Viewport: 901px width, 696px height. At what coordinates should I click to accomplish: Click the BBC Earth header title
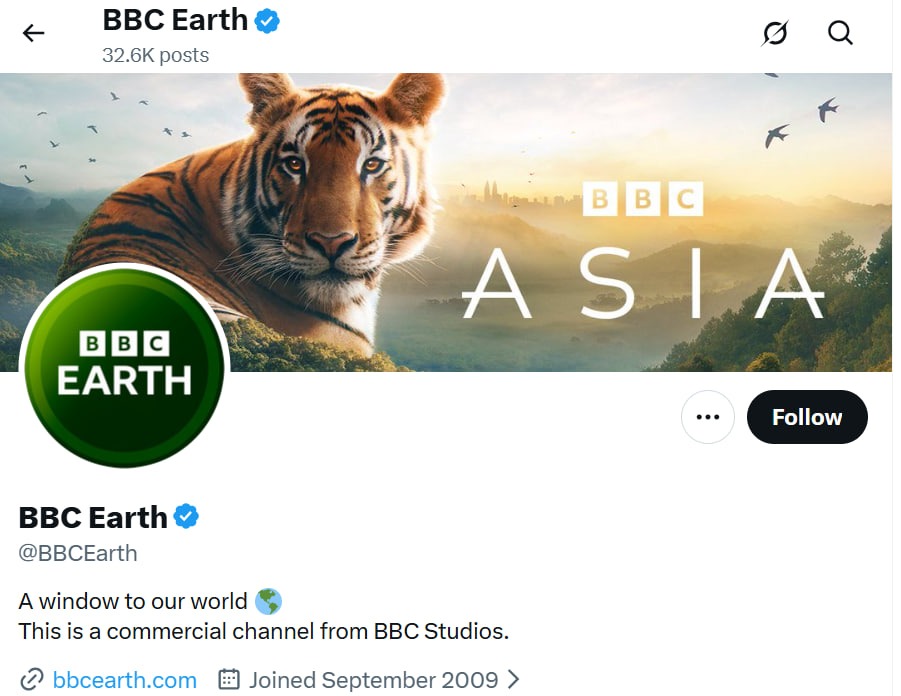[x=175, y=20]
